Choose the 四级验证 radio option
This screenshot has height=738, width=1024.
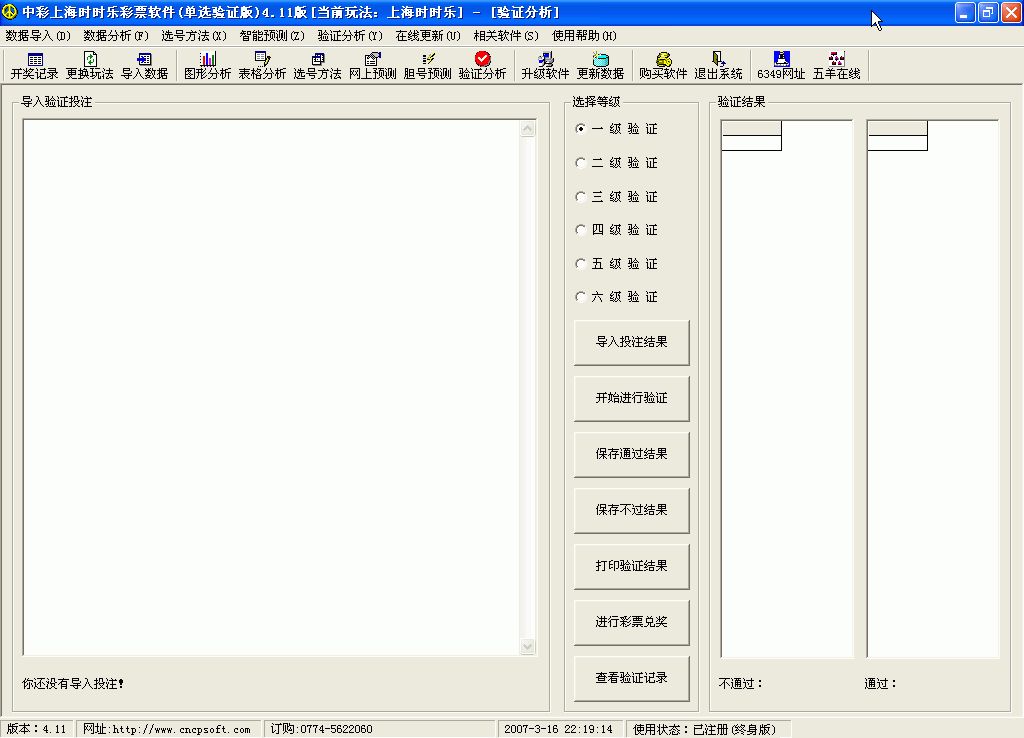pyautogui.click(x=581, y=230)
